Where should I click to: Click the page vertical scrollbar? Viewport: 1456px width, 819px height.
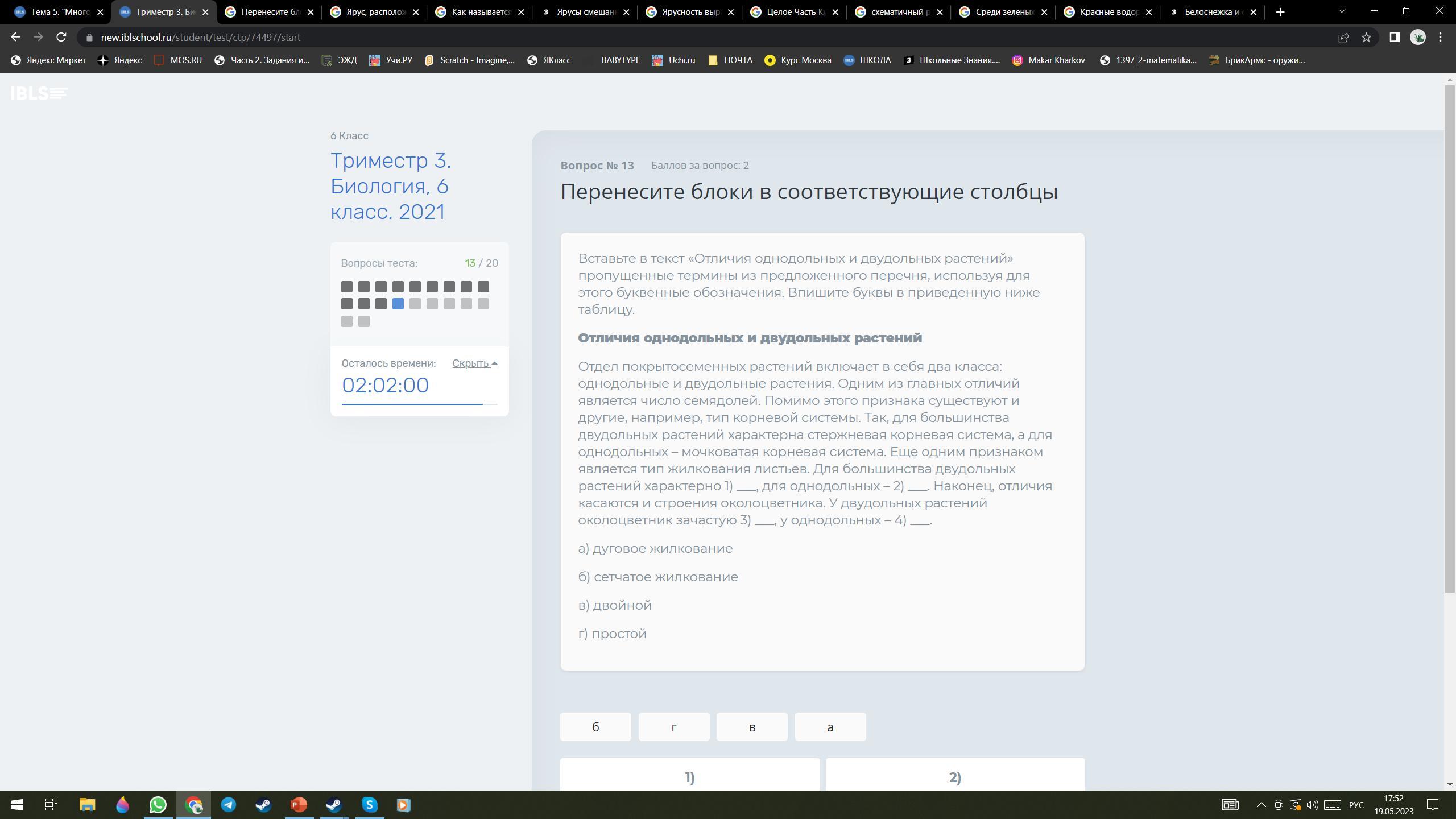1450,341
